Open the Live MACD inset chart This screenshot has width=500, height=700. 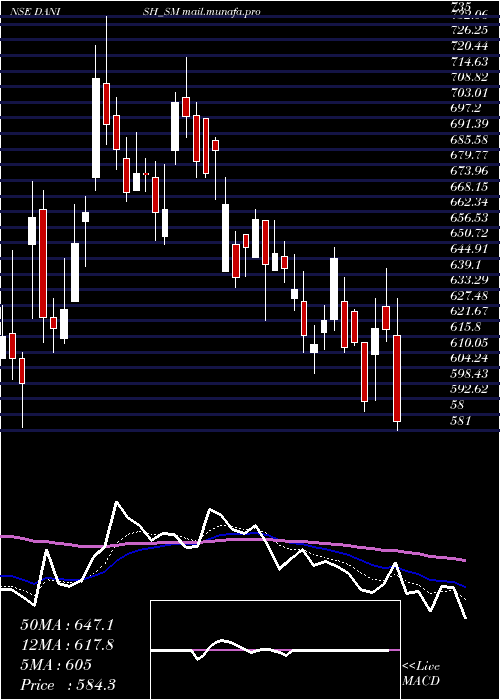(275, 650)
